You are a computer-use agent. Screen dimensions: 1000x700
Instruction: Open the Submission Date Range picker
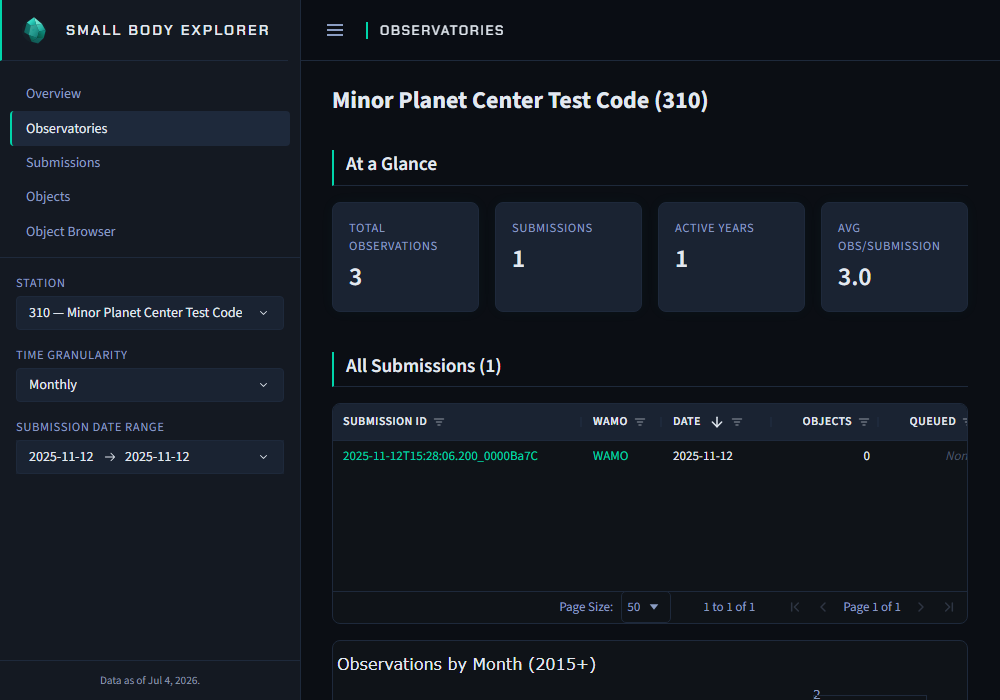pos(150,456)
